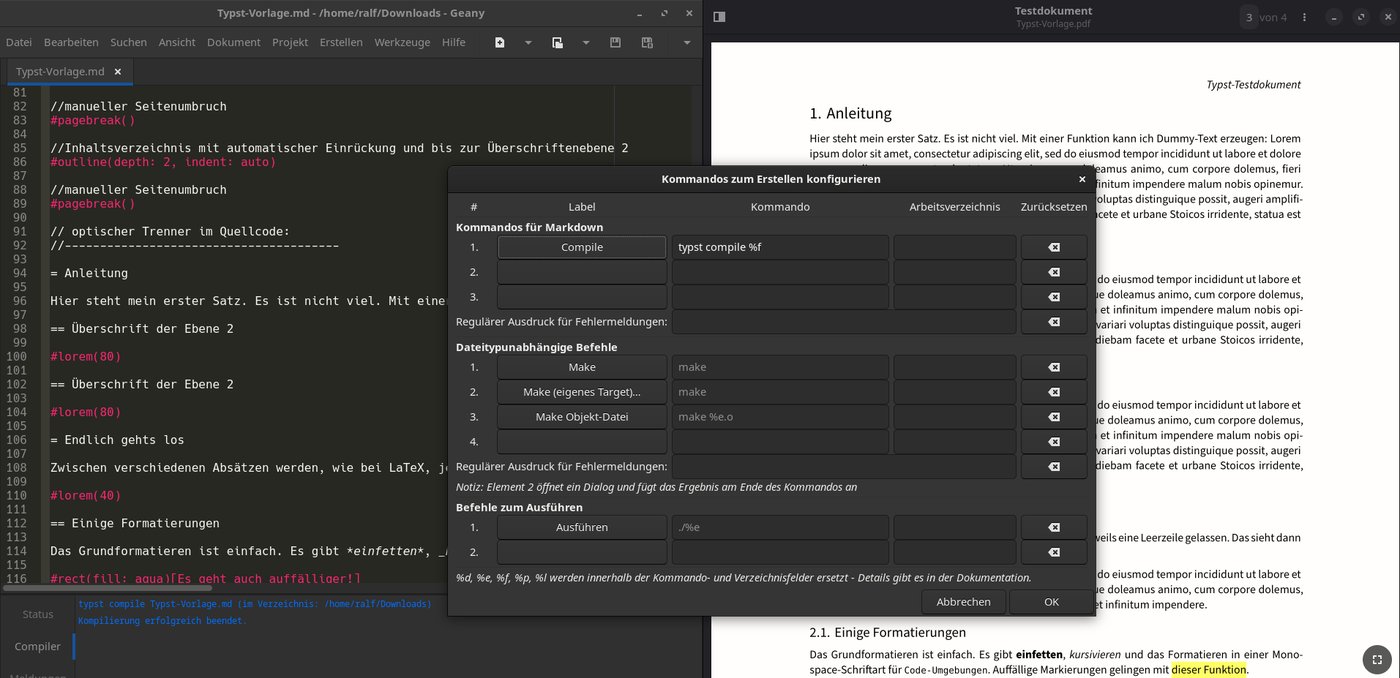Click the 'typst compile %f' command field
Image resolution: width=1400 pixels, height=678 pixels.
tap(780, 248)
